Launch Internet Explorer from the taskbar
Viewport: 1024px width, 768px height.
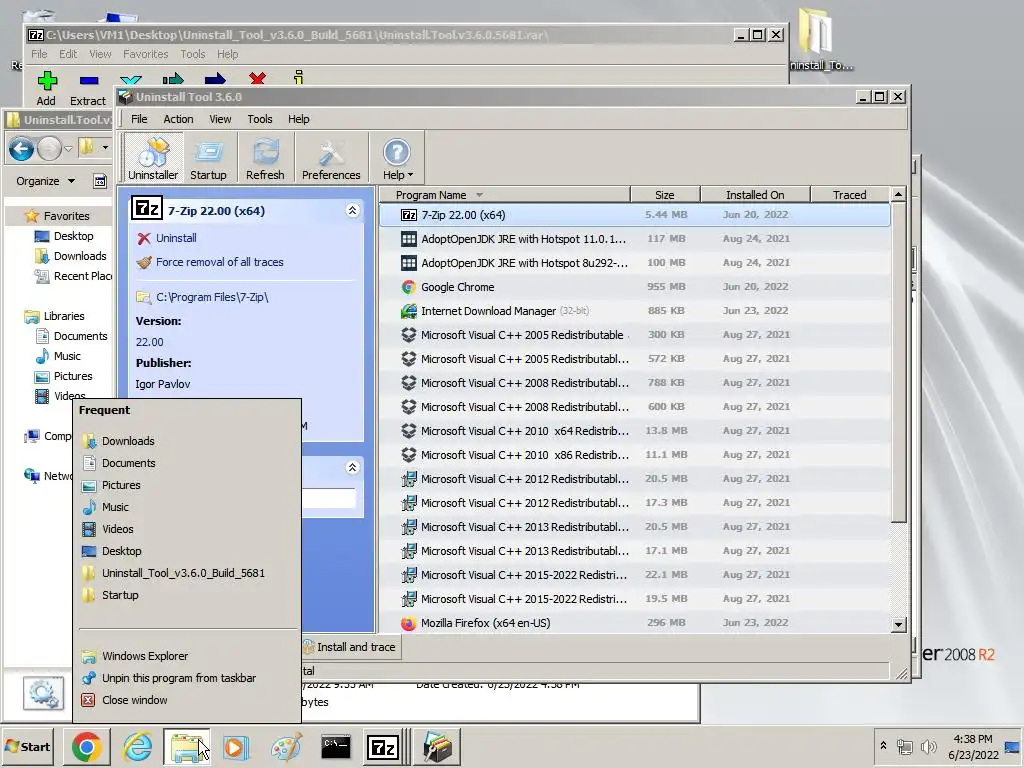point(137,747)
